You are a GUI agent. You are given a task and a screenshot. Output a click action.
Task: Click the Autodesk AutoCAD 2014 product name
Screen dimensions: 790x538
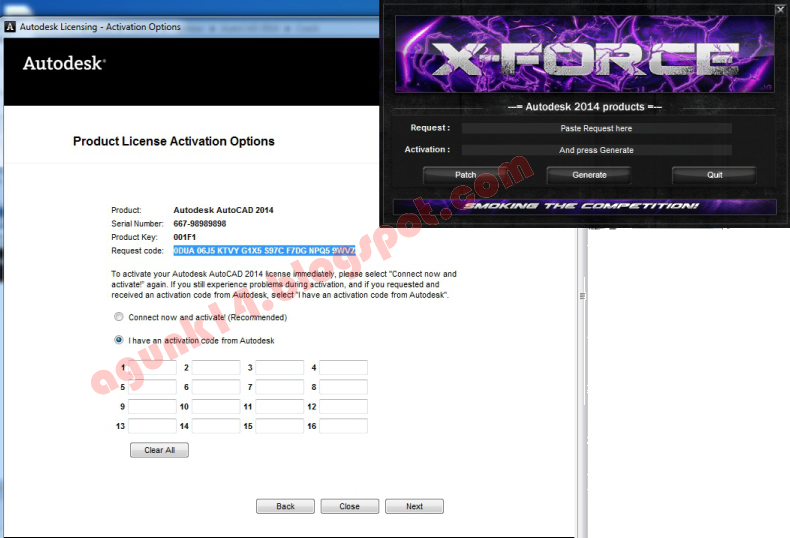point(223,210)
